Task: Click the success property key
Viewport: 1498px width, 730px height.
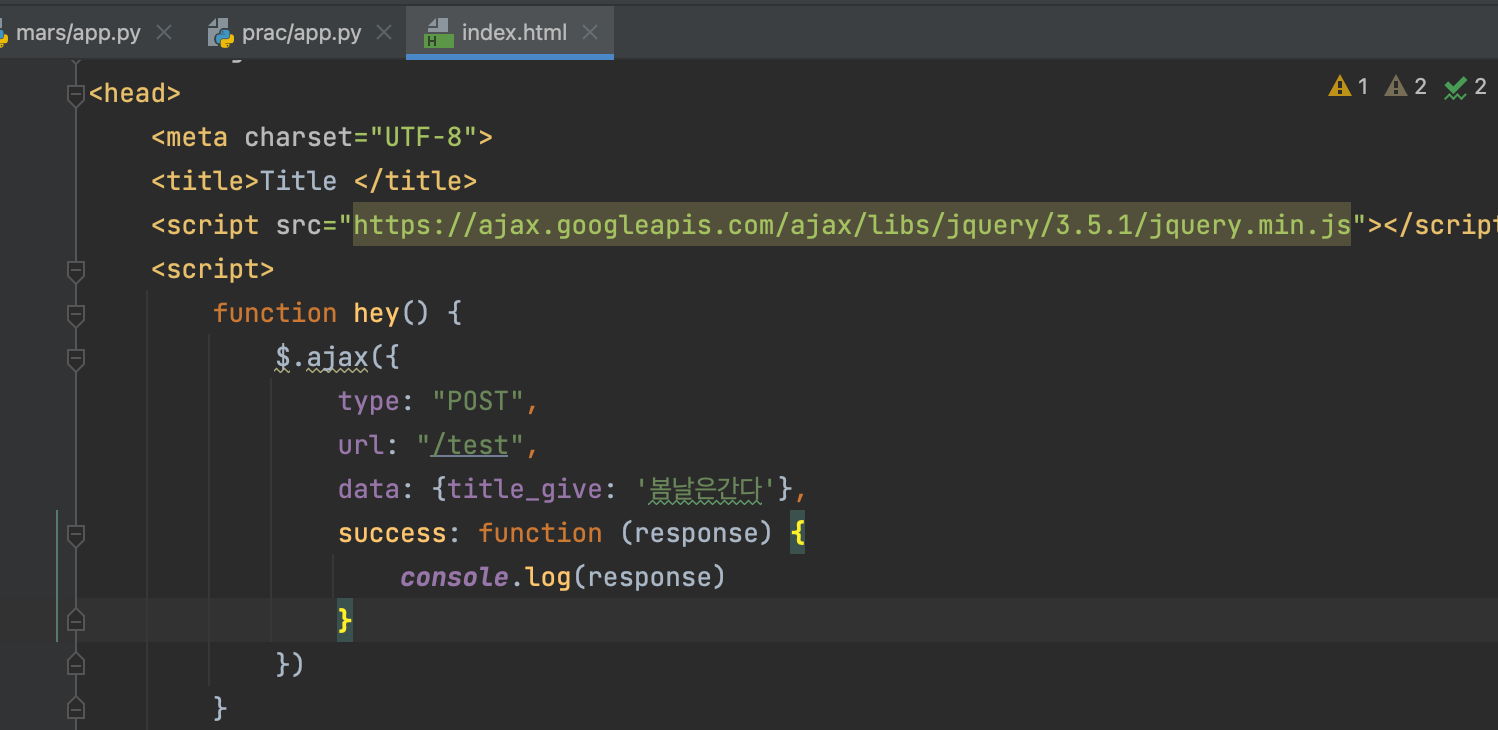Action: pos(392,534)
